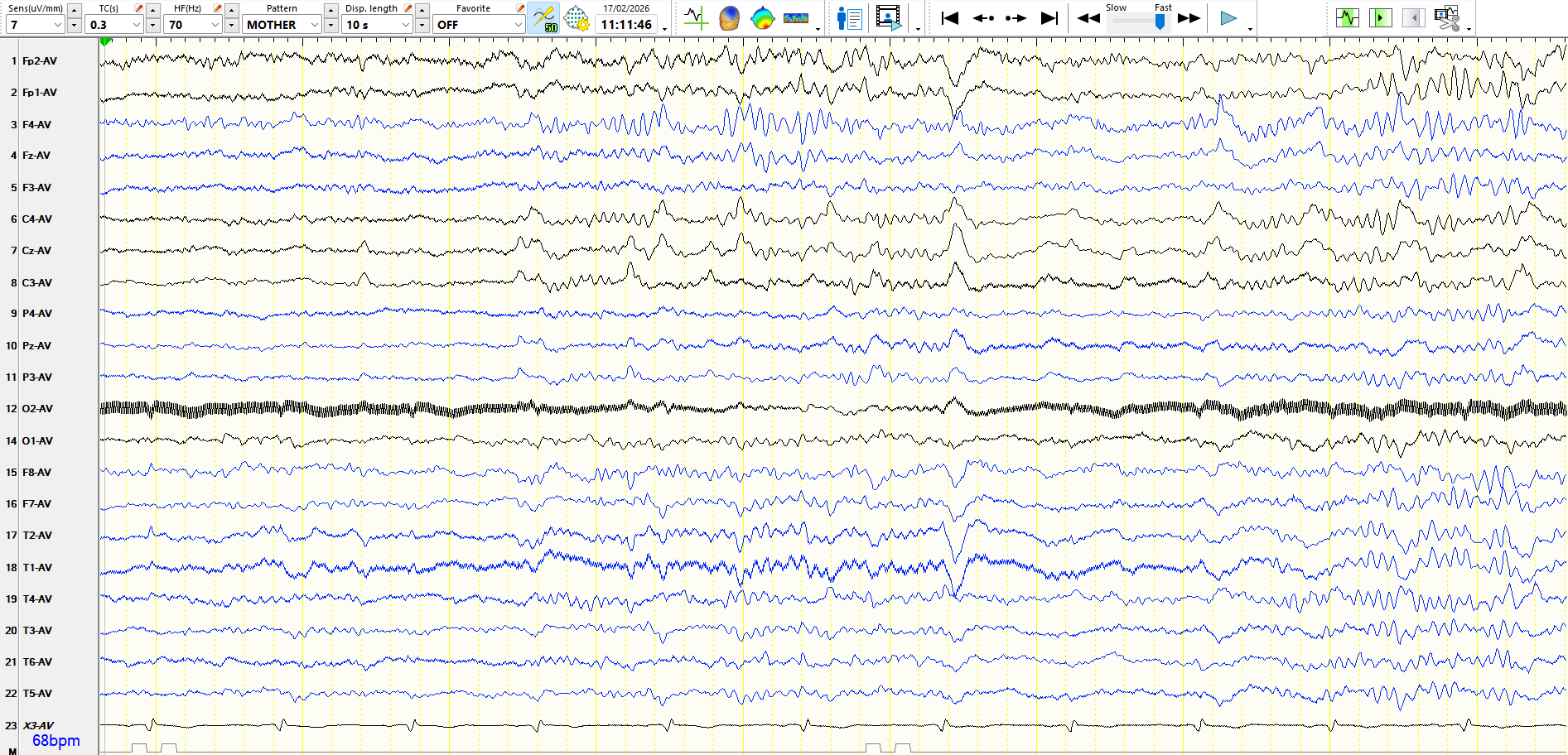Click the video clip scissors icon

[1446, 18]
